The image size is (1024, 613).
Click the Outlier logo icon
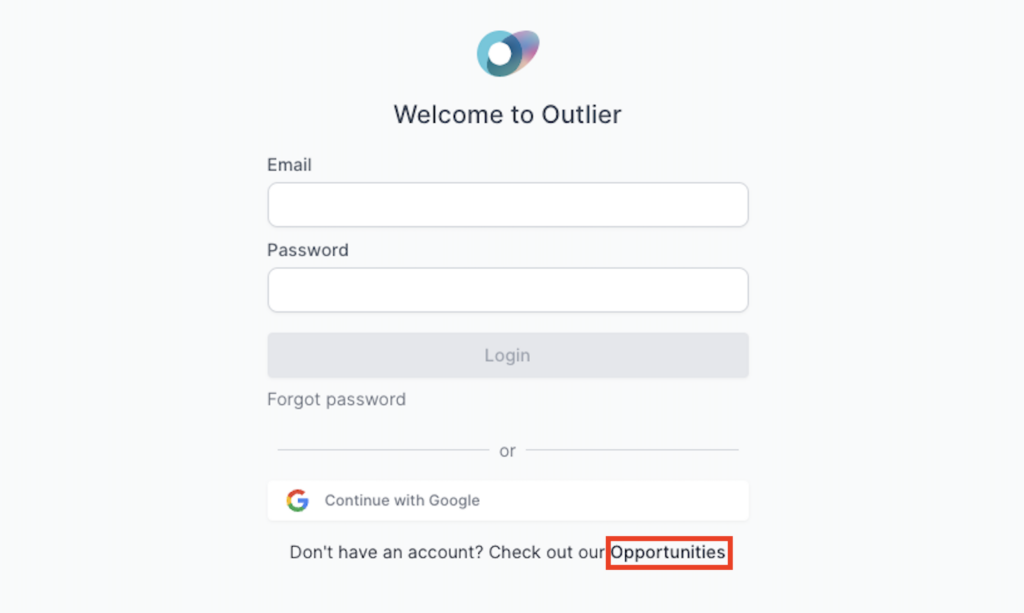508,53
